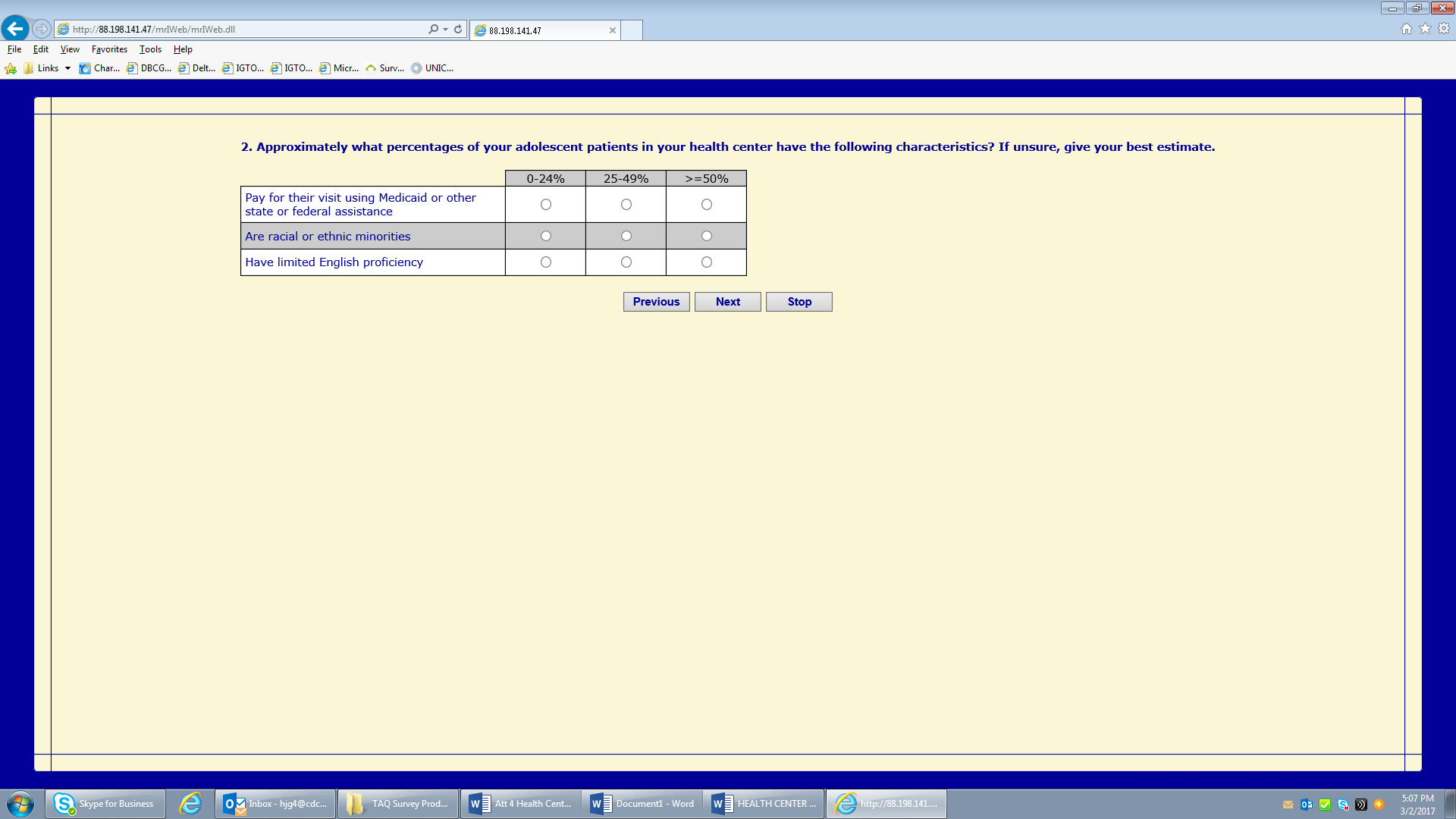Select 0-24% for Medicaid payment row
Image resolution: width=1456 pixels, height=819 pixels.
click(x=546, y=205)
